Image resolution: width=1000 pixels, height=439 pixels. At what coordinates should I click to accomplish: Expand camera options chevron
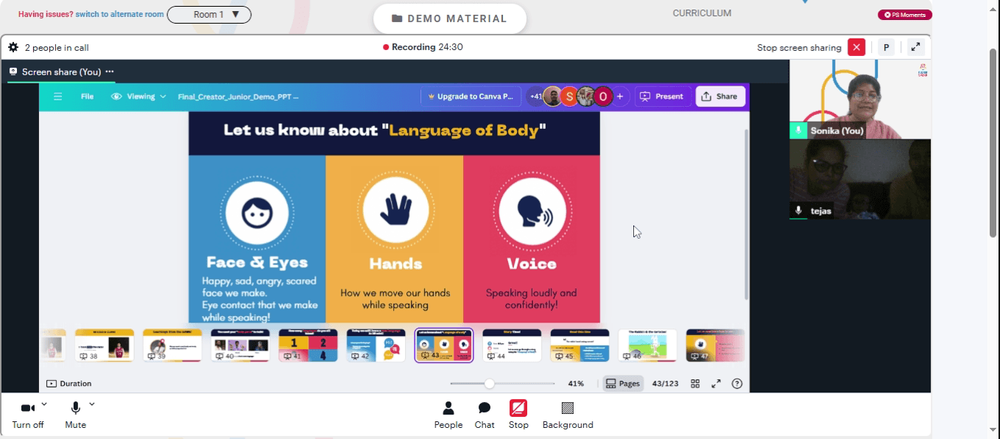[x=44, y=404]
